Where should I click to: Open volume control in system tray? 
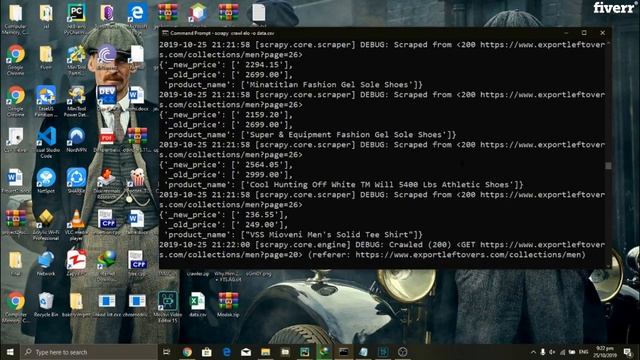[553, 352]
